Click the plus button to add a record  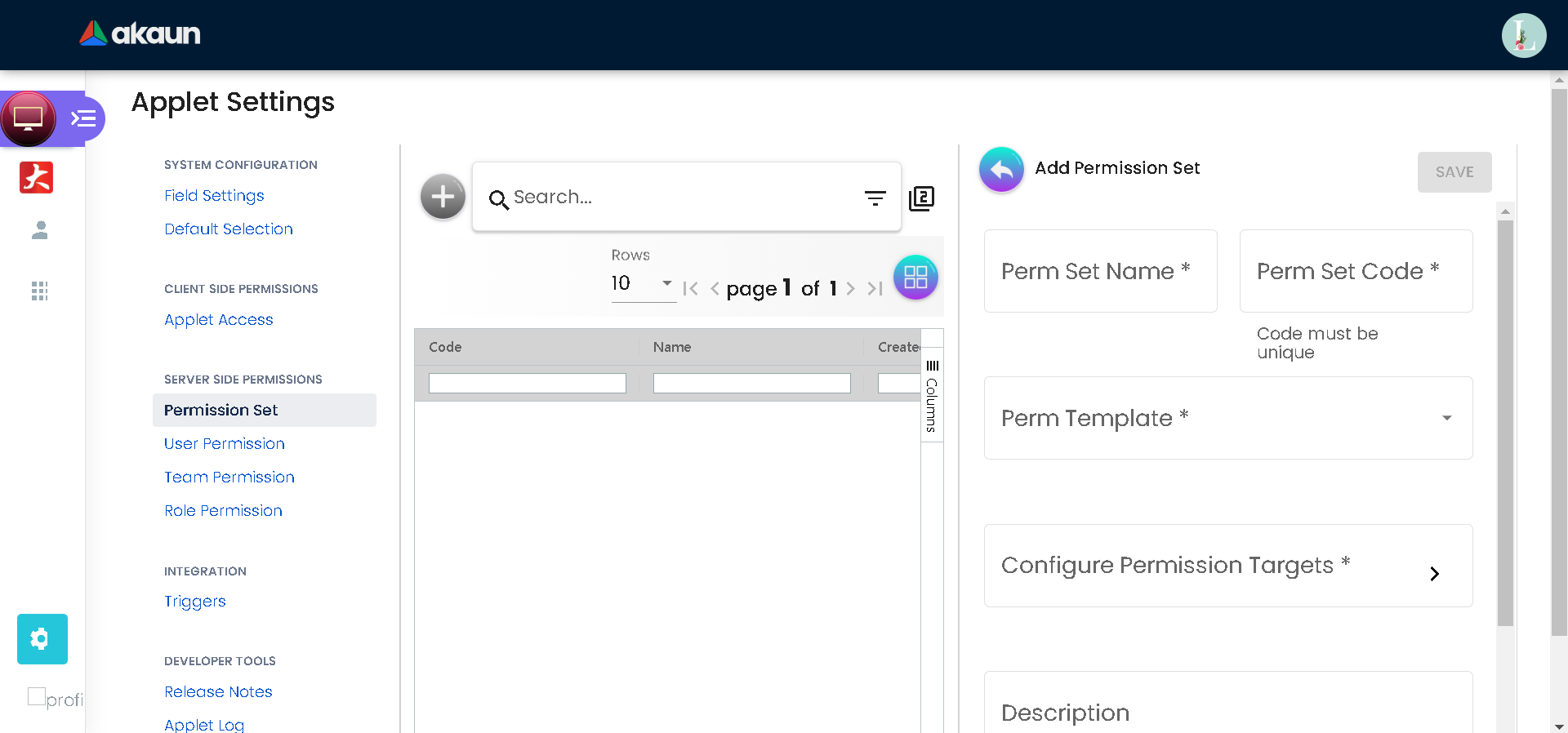pos(443,197)
